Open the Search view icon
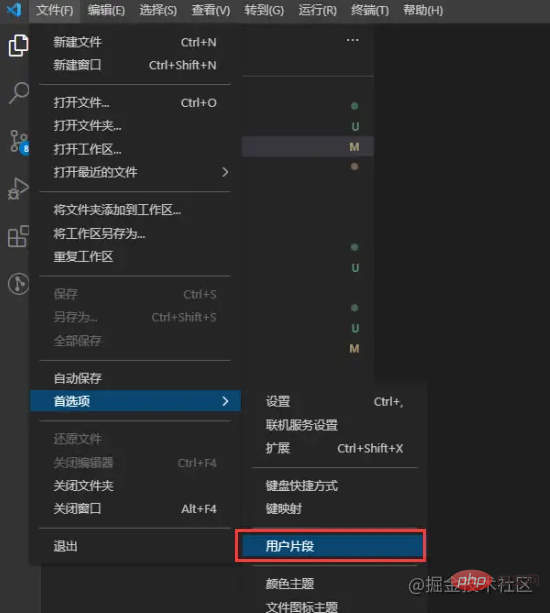550x613 pixels. [x=18, y=93]
